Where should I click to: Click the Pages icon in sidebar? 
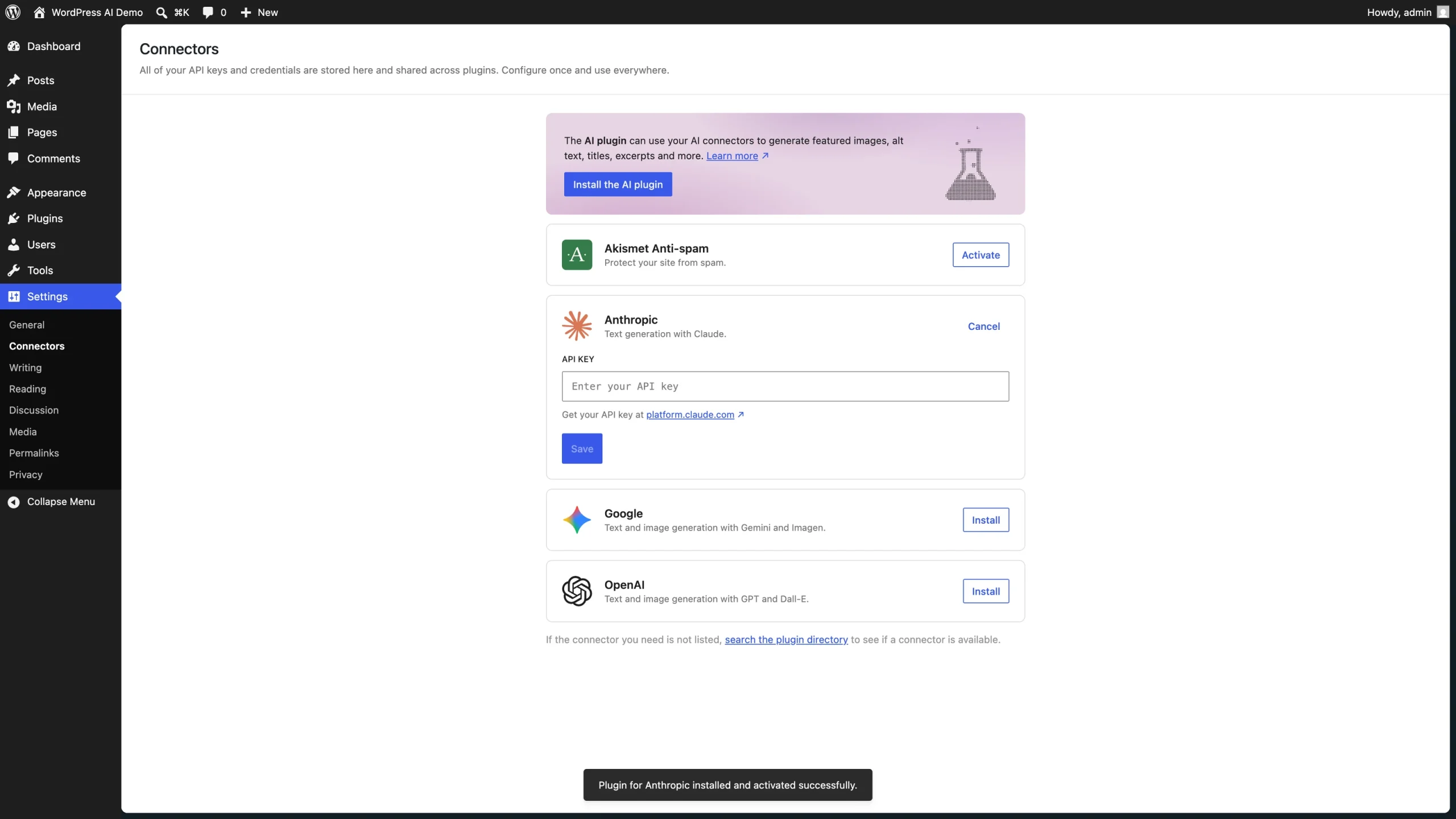coord(14,133)
